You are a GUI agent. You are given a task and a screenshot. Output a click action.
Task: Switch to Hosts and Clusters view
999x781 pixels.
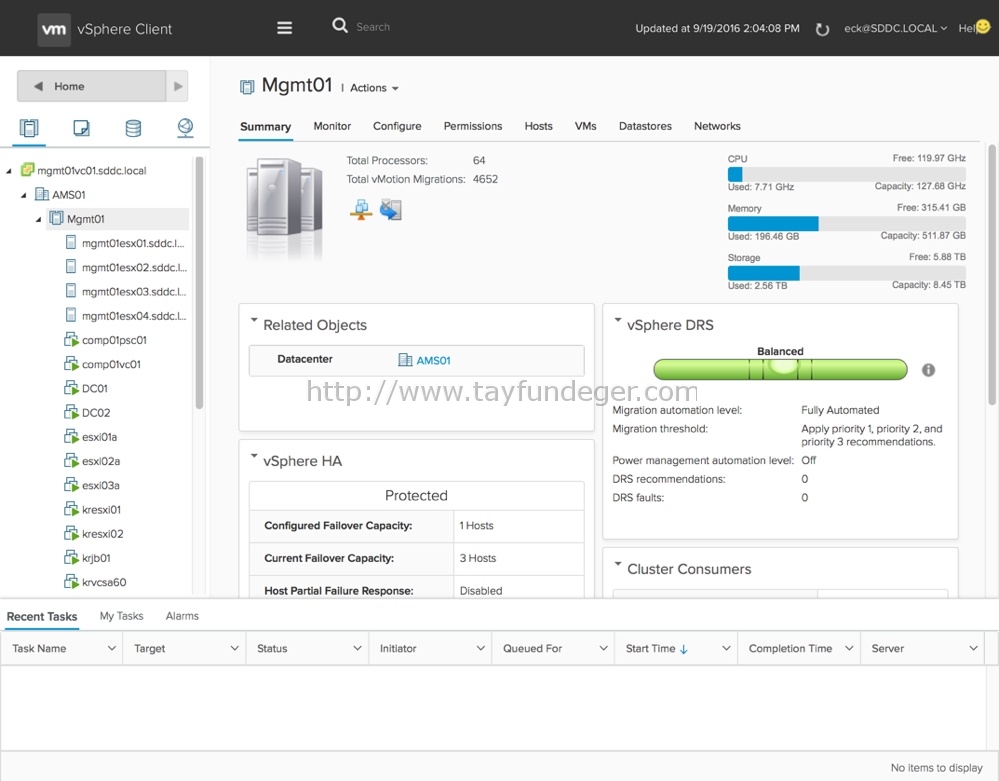[x=29, y=128]
